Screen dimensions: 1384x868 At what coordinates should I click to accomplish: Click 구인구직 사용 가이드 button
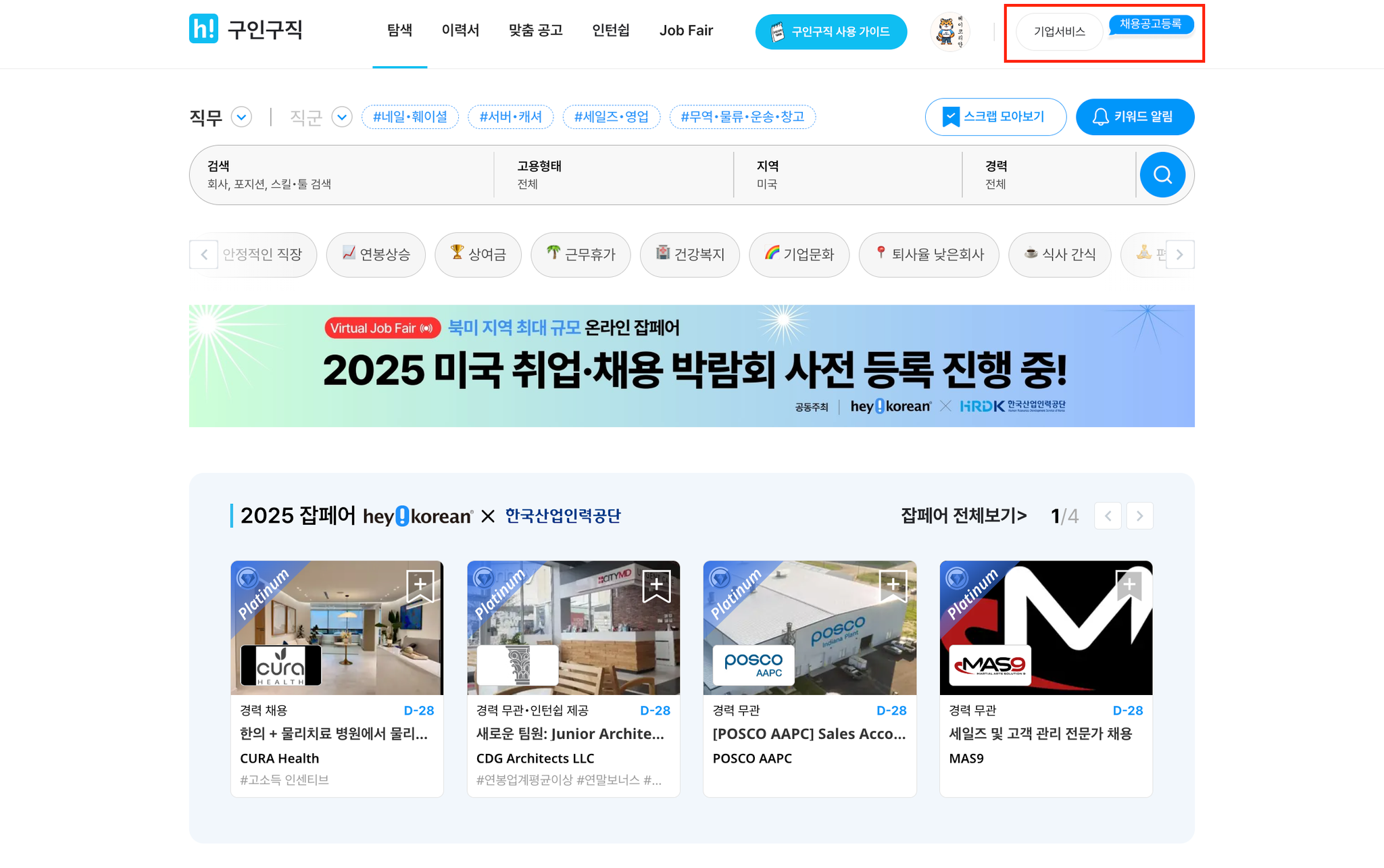(x=831, y=32)
